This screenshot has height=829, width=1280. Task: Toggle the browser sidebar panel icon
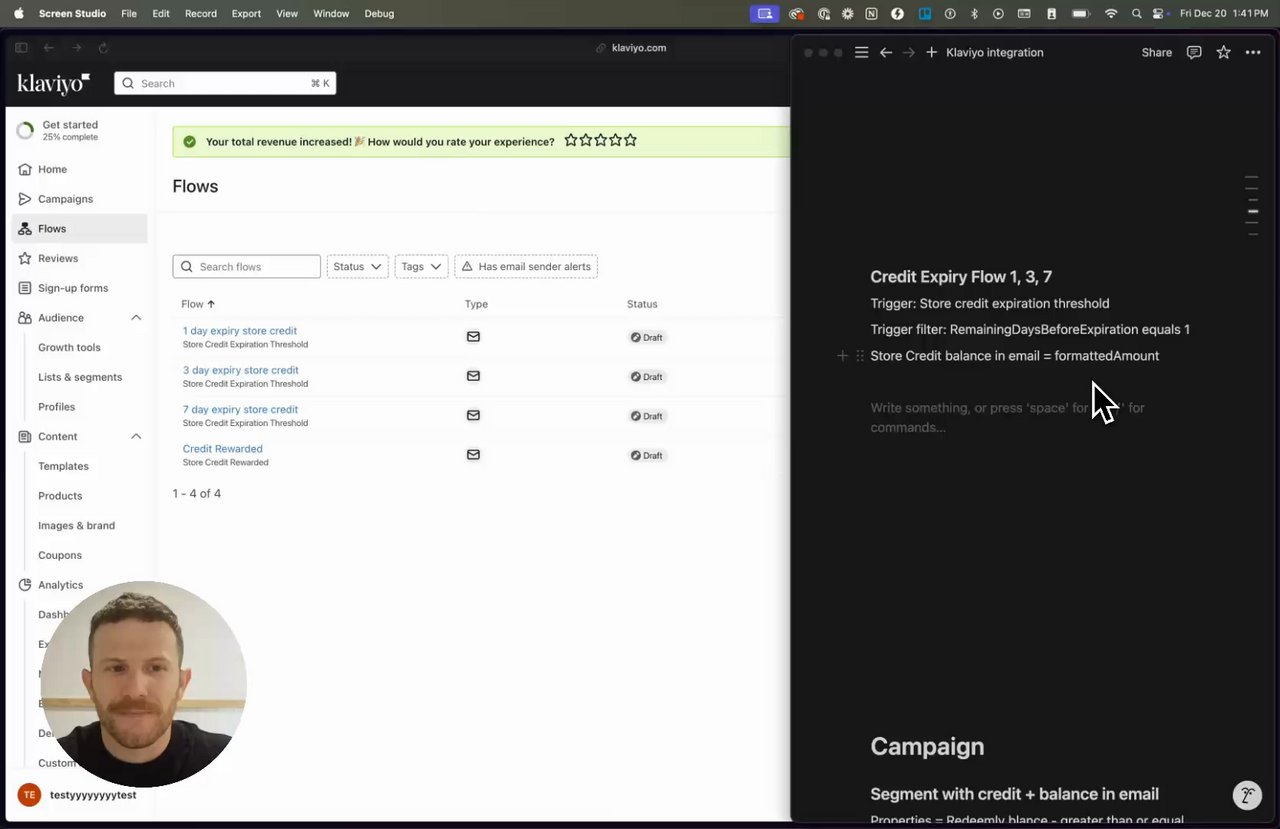pyautogui.click(x=21, y=48)
